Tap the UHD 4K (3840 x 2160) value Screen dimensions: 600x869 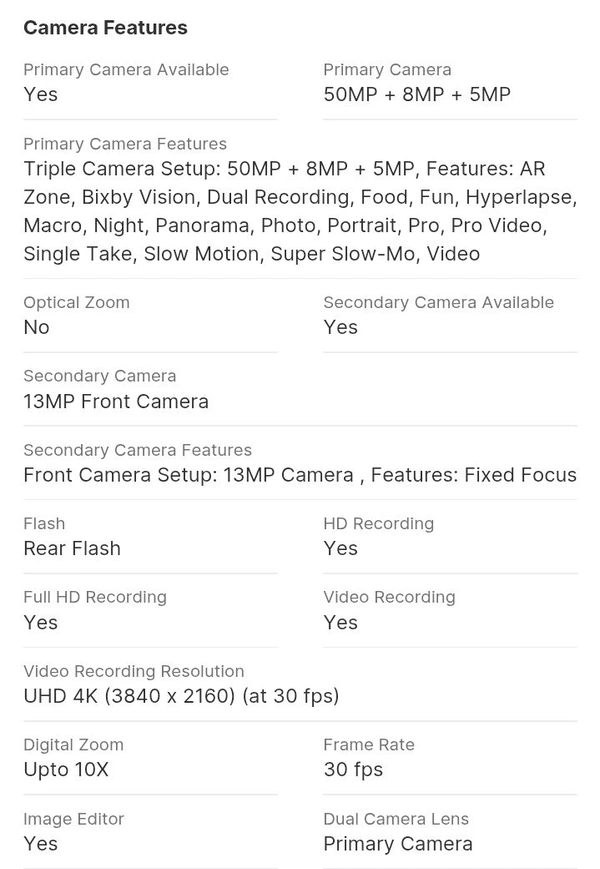point(181,696)
